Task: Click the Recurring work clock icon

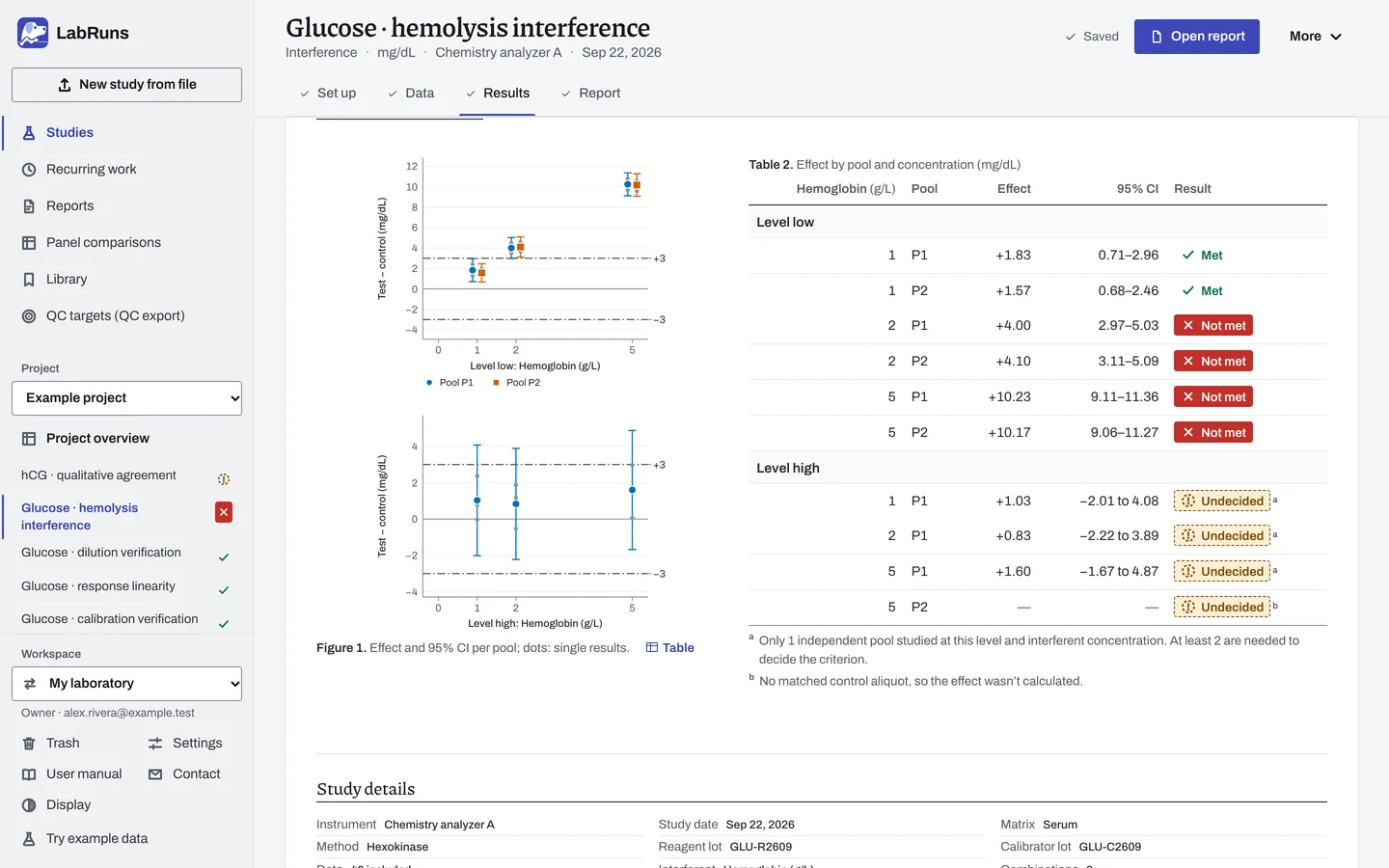Action: point(29,170)
